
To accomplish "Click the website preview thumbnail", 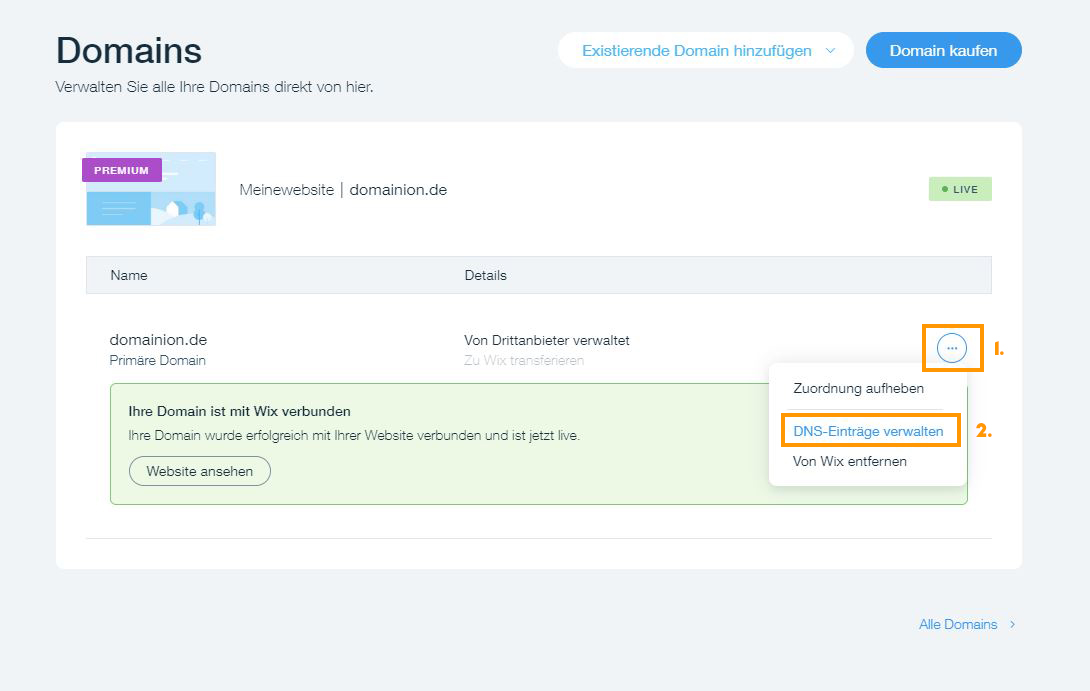I will point(150,189).
